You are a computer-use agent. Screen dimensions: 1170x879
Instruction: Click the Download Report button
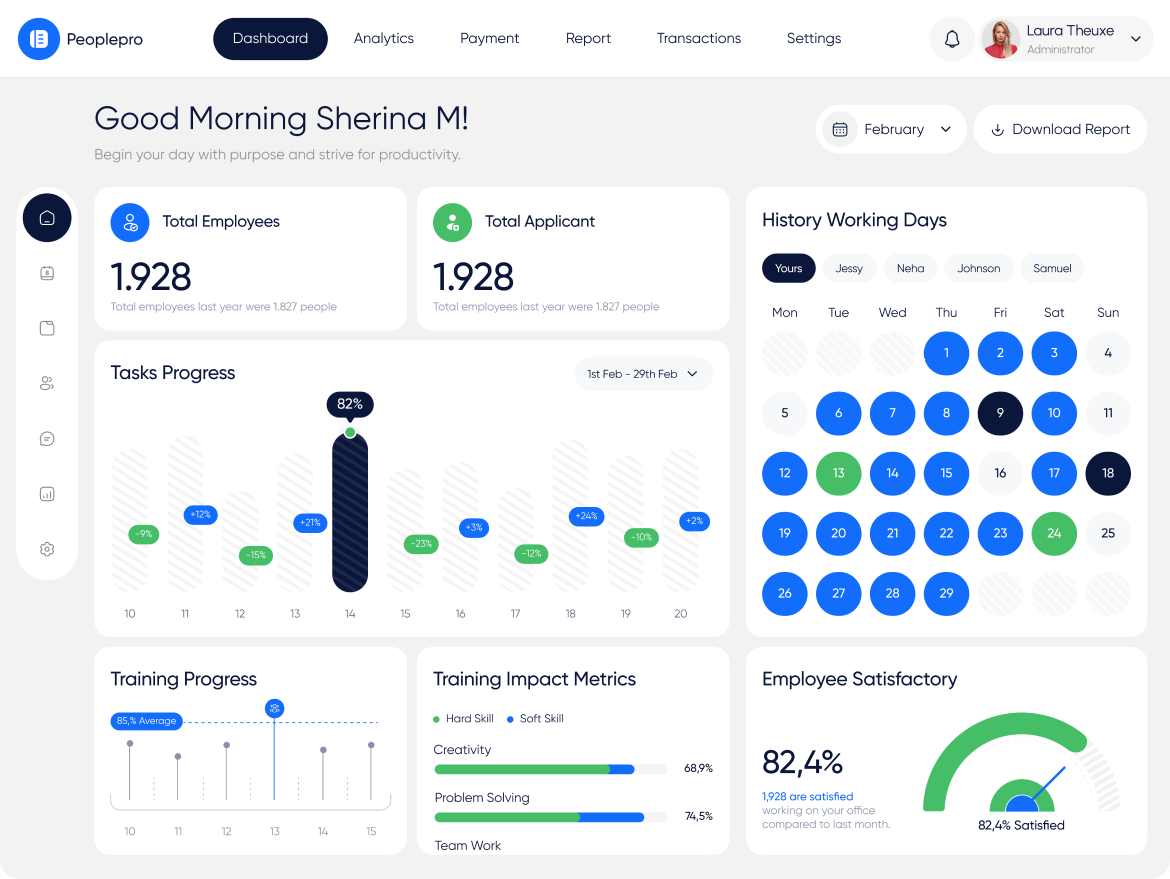click(1060, 130)
